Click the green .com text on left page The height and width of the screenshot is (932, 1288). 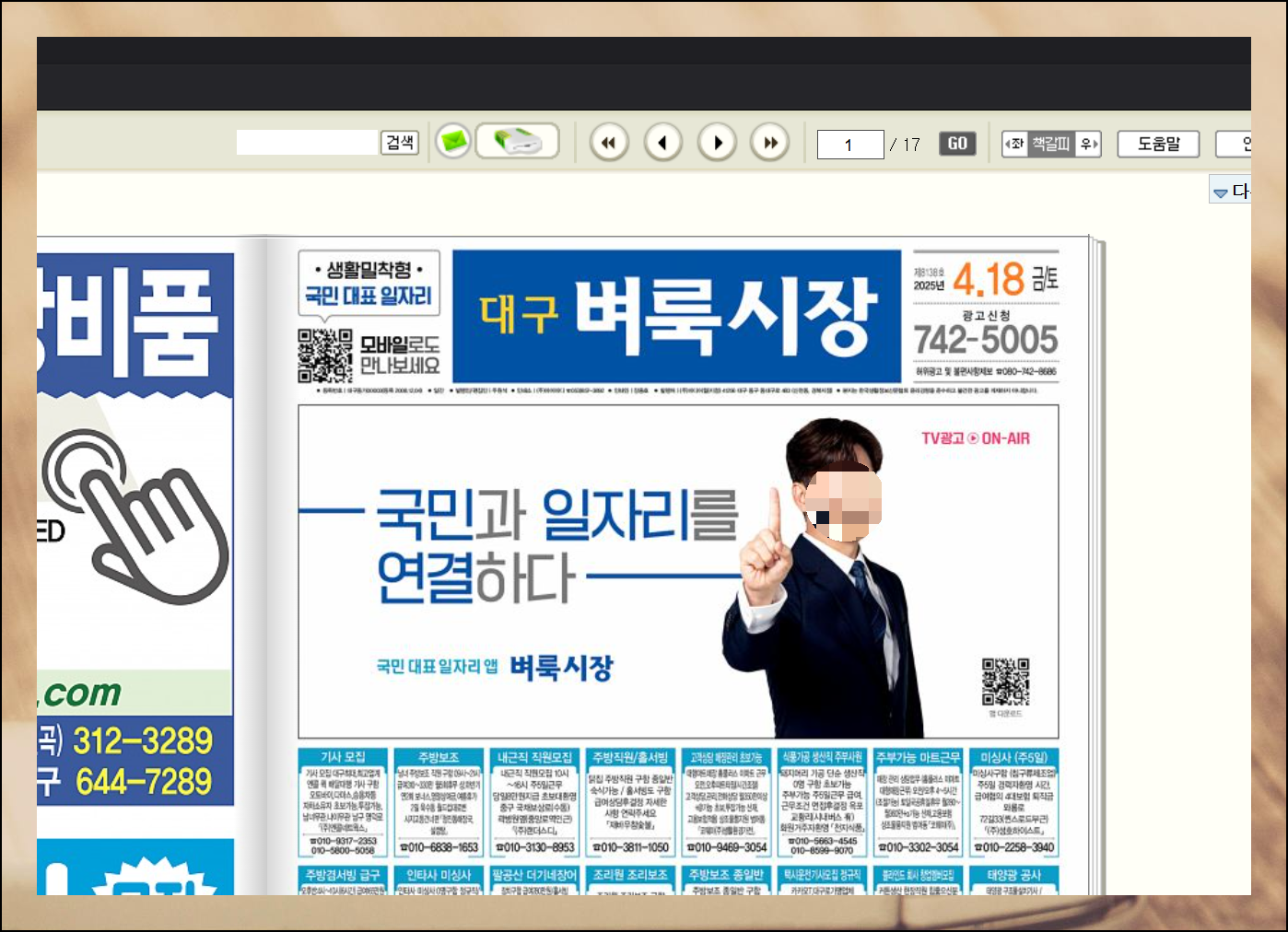pos(80,693)
